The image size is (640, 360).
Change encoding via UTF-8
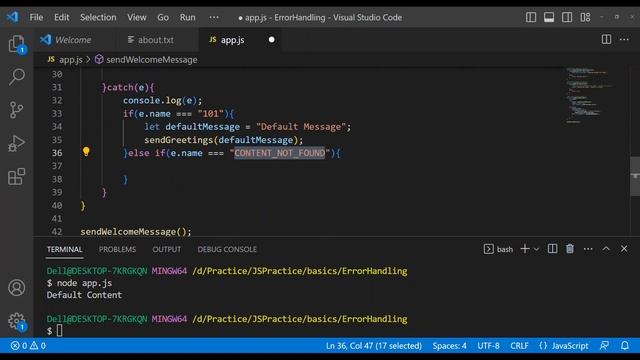pyautogui.click(x=489, y=346)
